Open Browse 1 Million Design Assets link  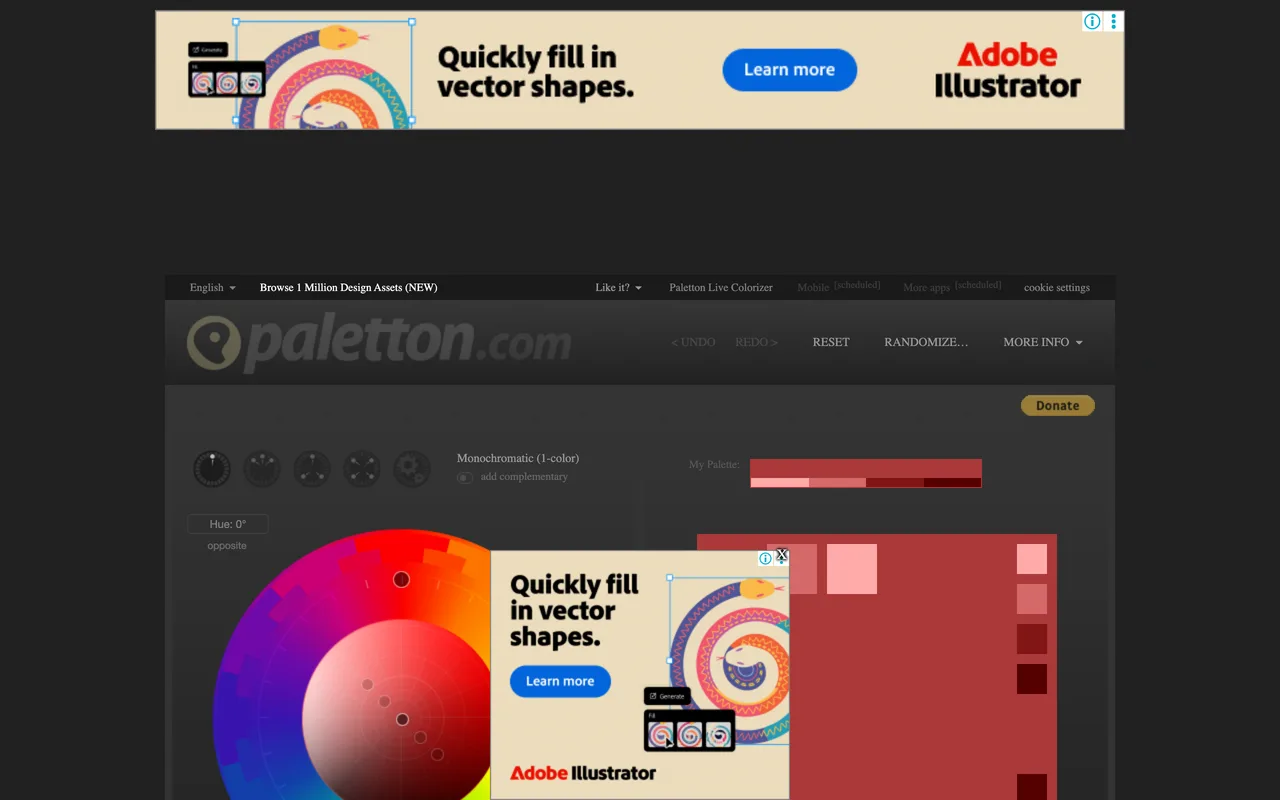[349, 288]
